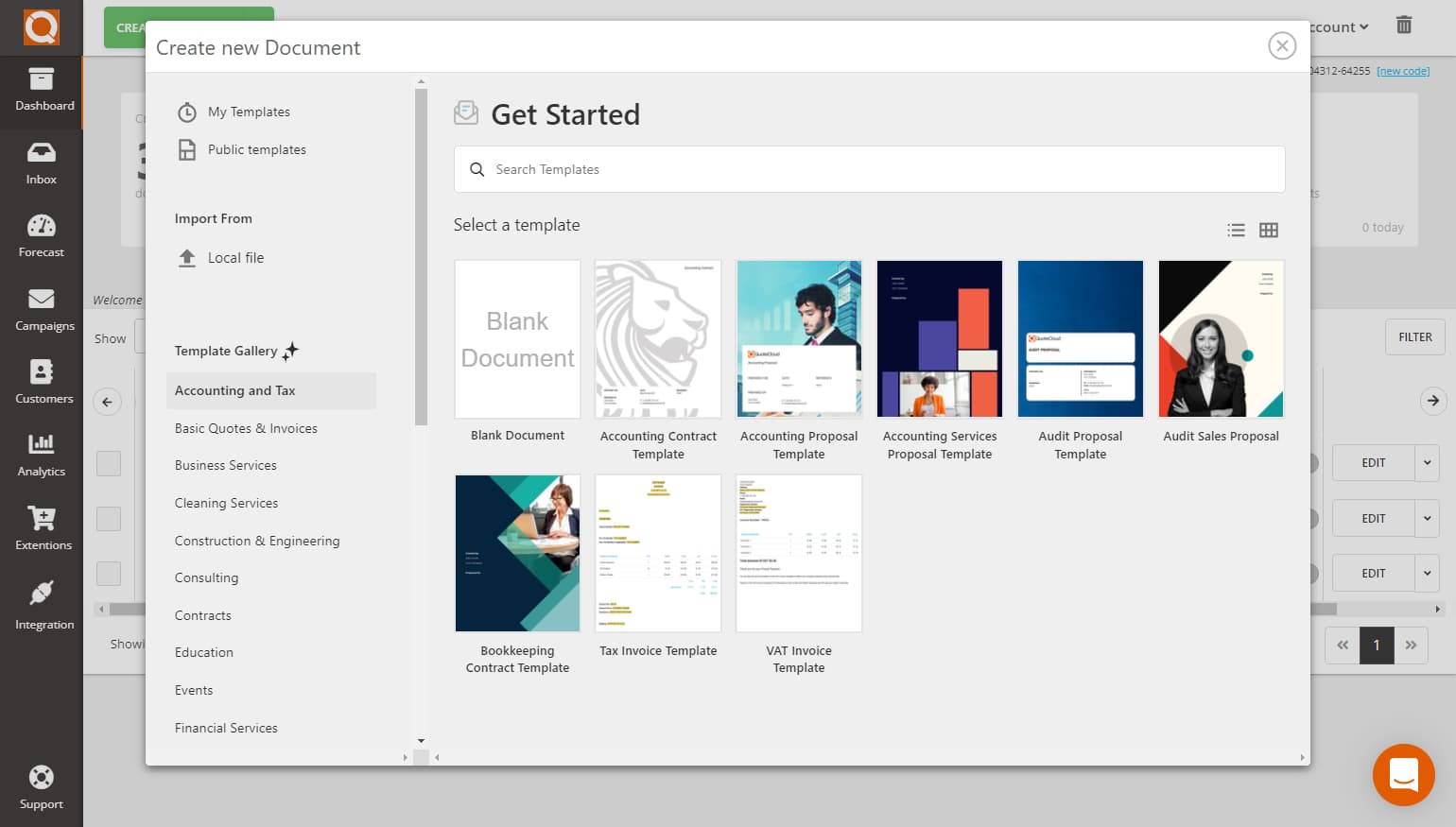Image resolution: width=1456 pixels, height=827 pixels.
Task: Expand the first EDIT dropdown arrow
Action: click(x=1428, y=463)
